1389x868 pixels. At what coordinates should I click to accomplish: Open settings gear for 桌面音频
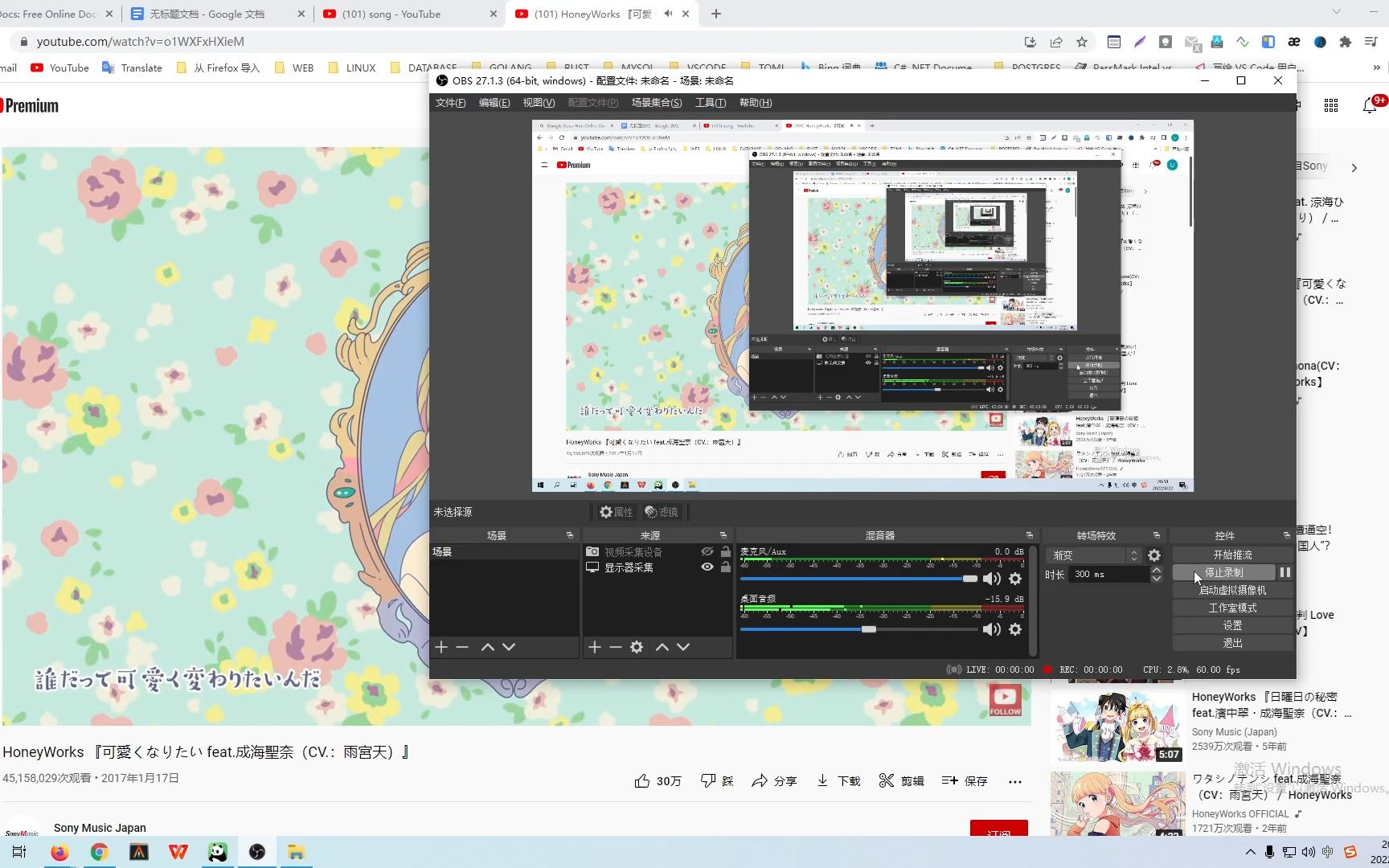[1015, 629]
